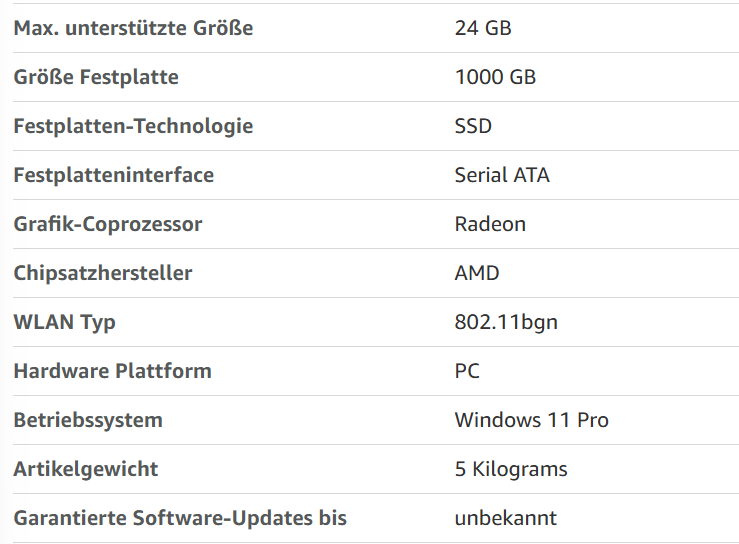This screenshot has width=739, height=544.
Task: Select the 'SSD' value text
Action: click(473, 126)
